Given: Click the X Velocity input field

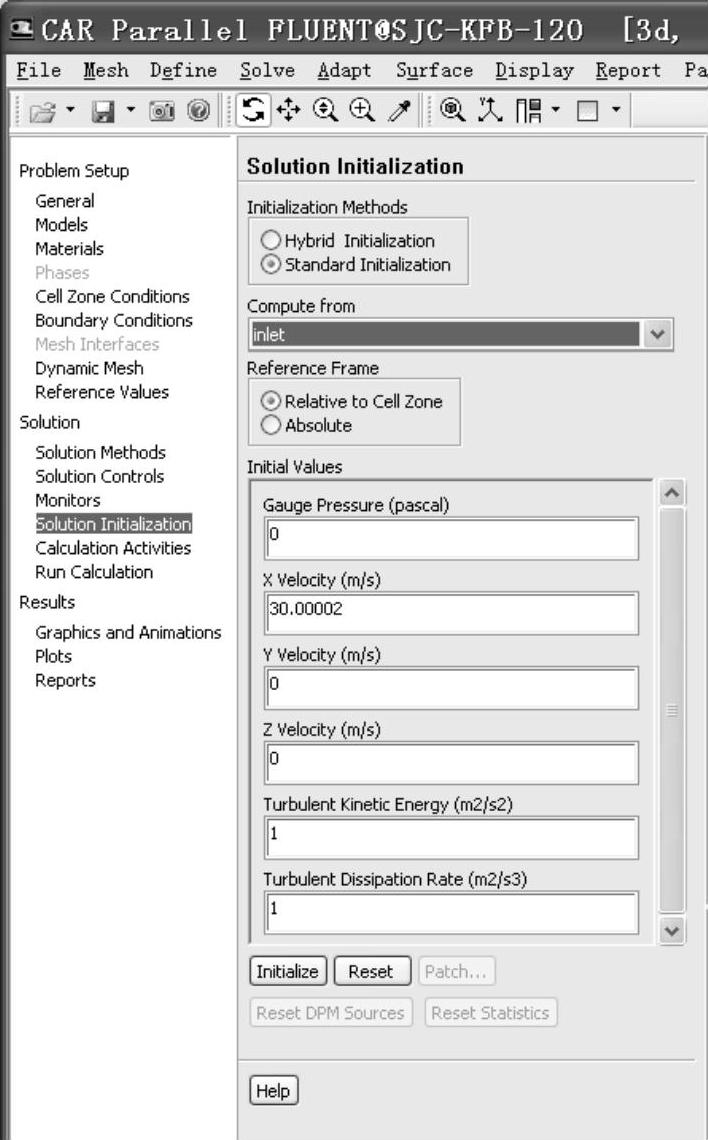Looking at the screenshot, I should pos(452,614).
